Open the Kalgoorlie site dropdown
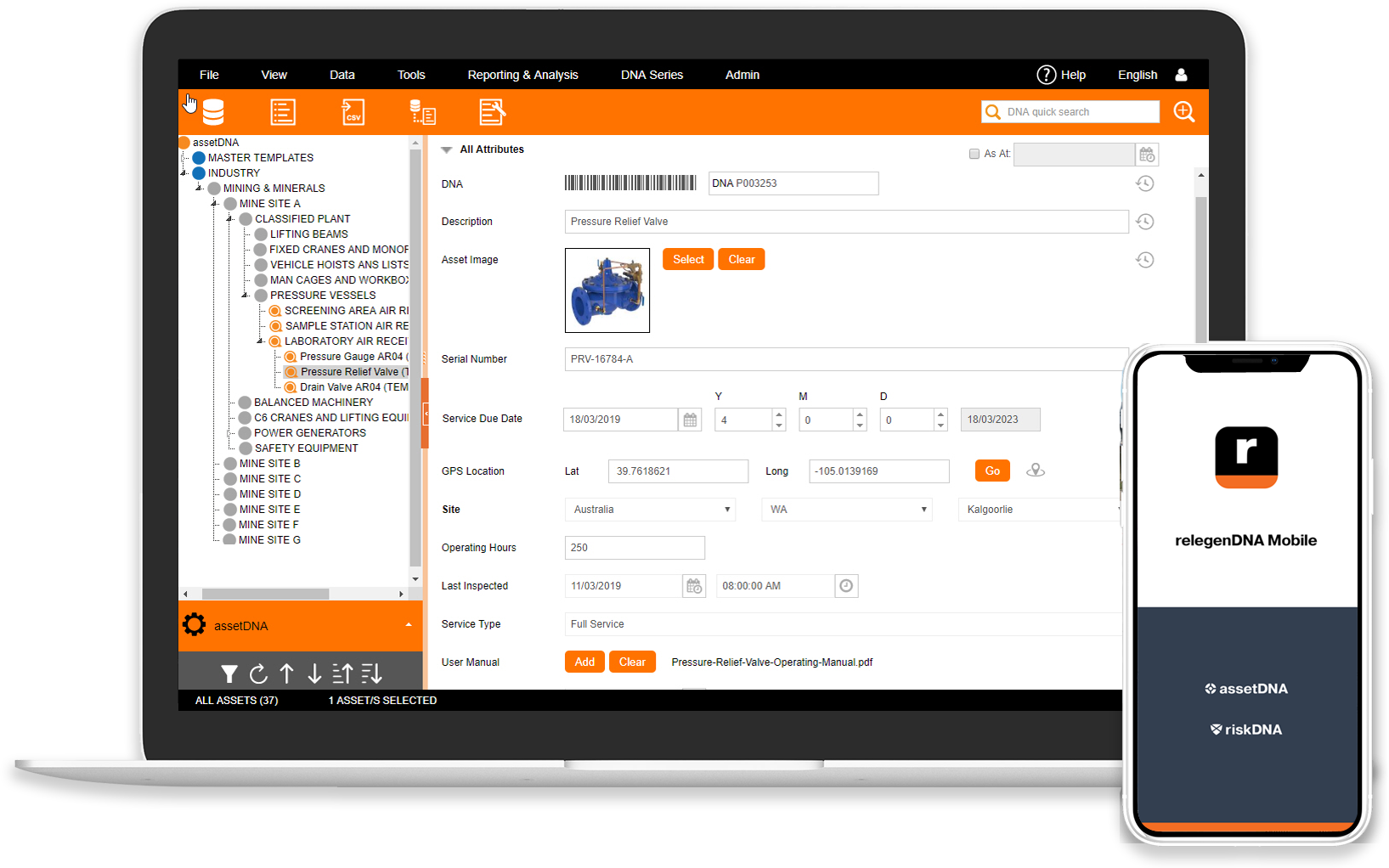The height and width of the screenshot is (868, 1389). 1040,510
